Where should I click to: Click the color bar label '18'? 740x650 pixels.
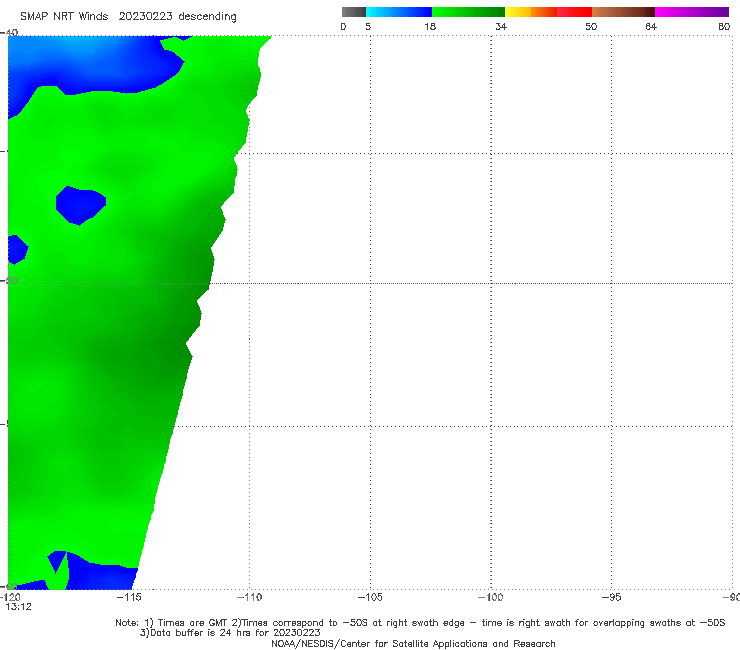[x=430, y=26]
